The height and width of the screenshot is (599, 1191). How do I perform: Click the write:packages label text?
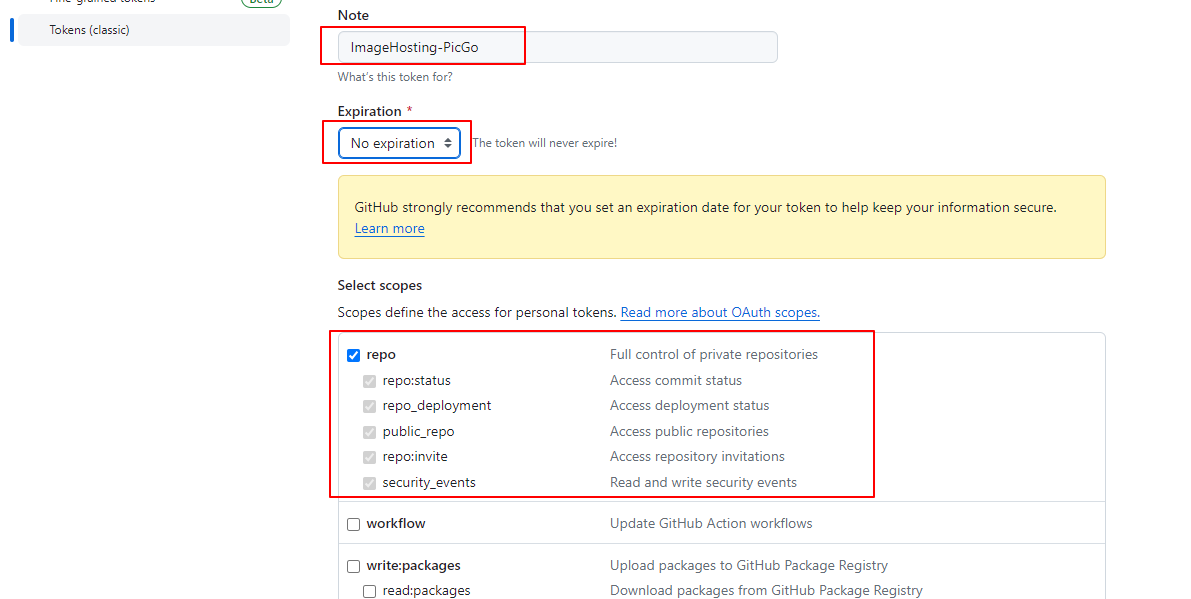pos(413,566)
